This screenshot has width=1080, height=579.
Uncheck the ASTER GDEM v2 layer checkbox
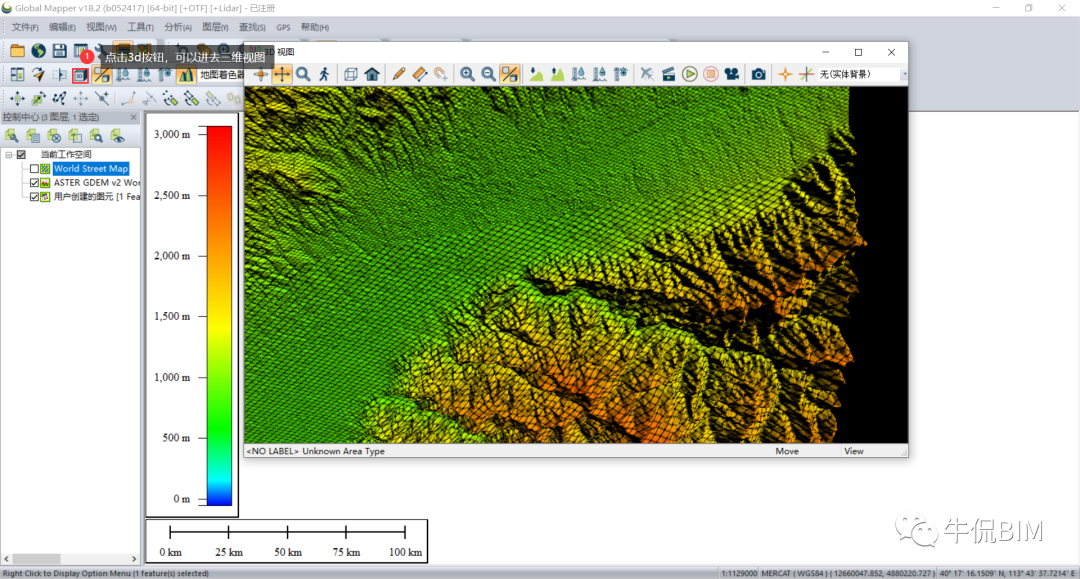tap(34, 183)
